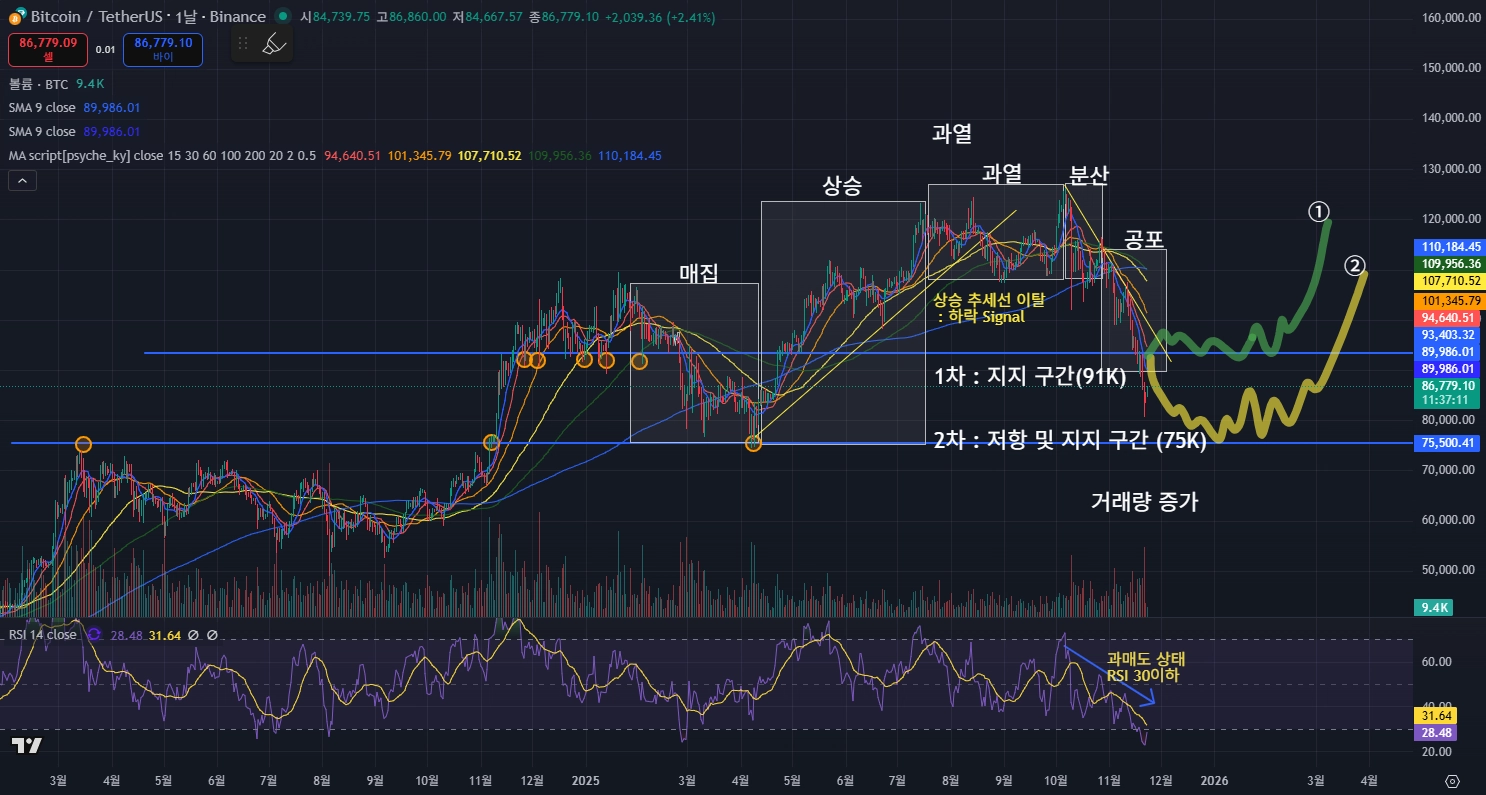Select the '상승 추세선 이탈' yellow annotation
Image resolution: width=1486 pixels, height=795 pixels.
click(x=988, y=298)
